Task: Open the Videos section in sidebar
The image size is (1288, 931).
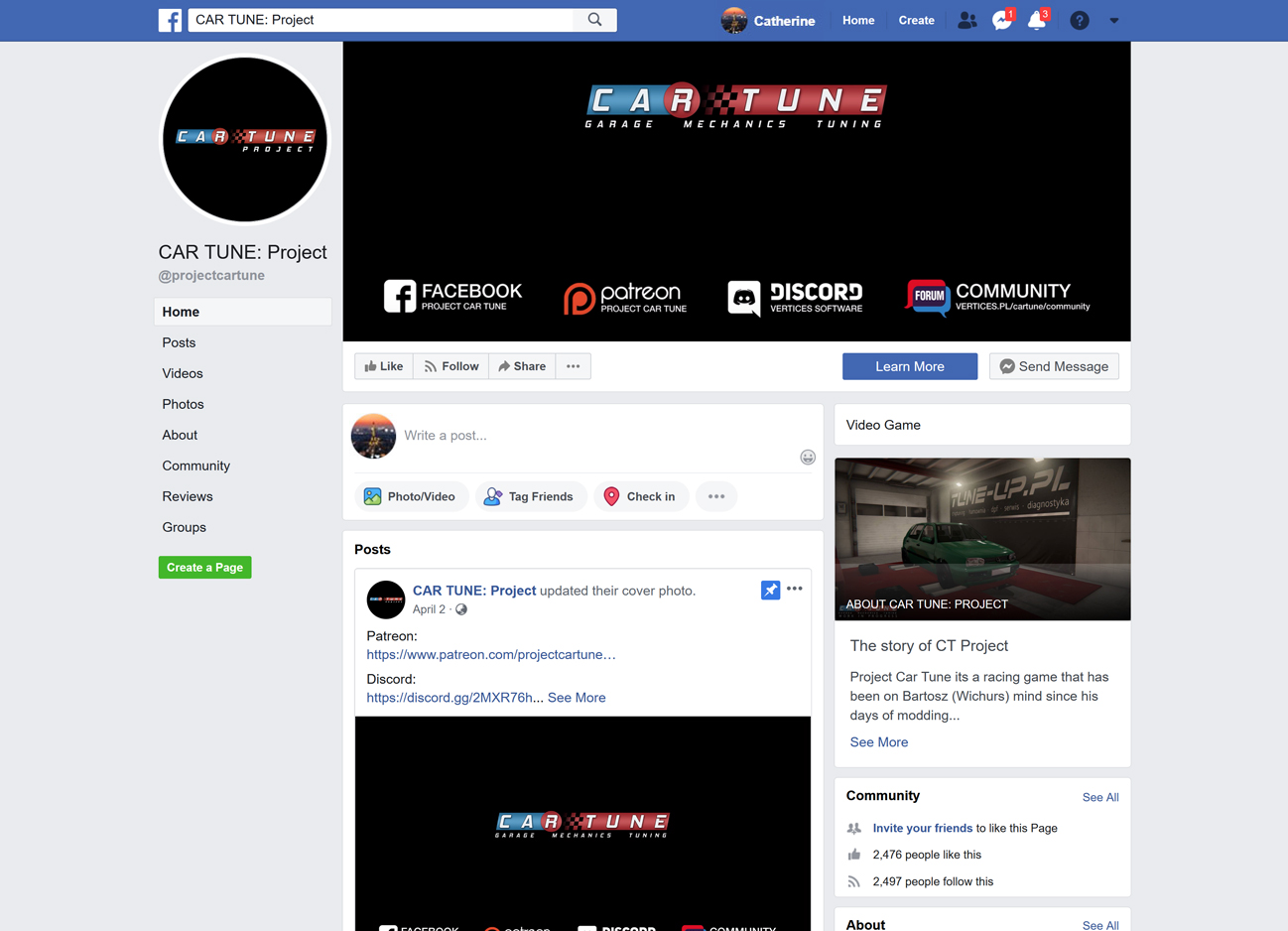Action: click(x=183, y=373)
